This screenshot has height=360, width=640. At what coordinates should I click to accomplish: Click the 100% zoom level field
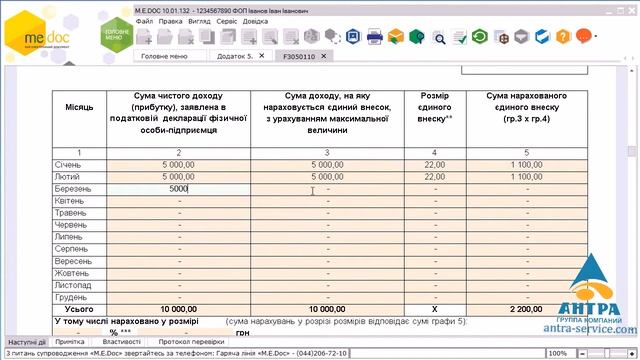pos(560,353)
